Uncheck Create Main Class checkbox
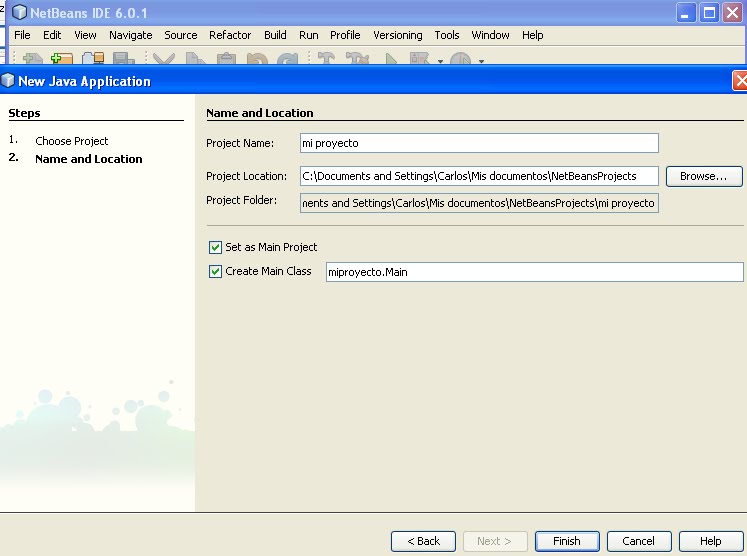The height and width of the screenshot is (556, 747). tap(215, 271)
